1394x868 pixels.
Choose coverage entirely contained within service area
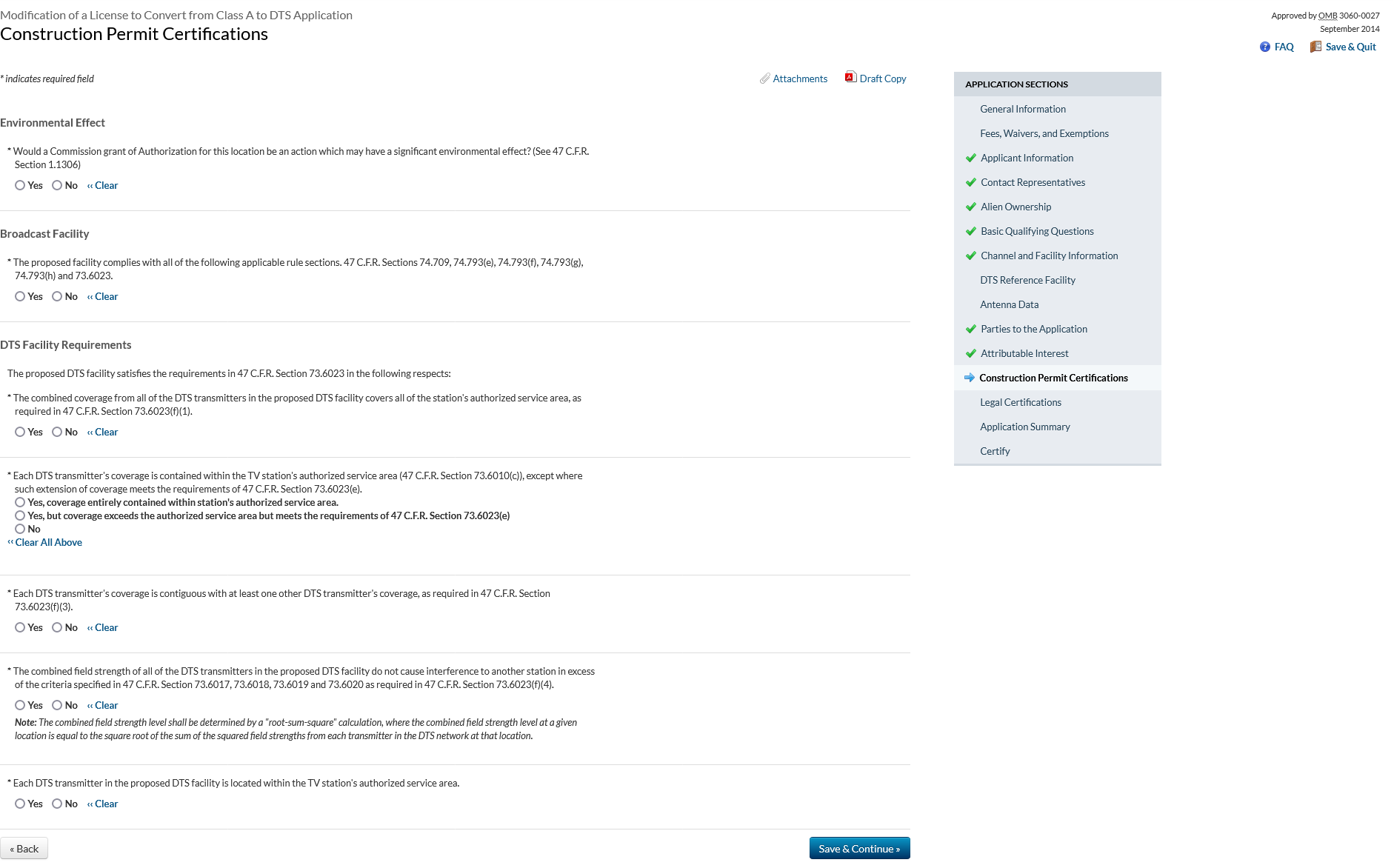pyautogui.click(x=20, y=502)
